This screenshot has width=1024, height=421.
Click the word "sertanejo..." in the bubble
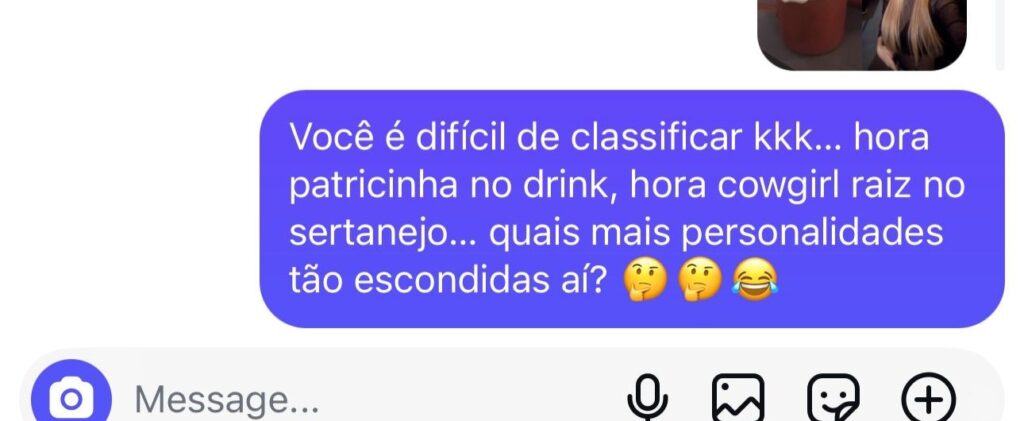(x=384, y=233)
